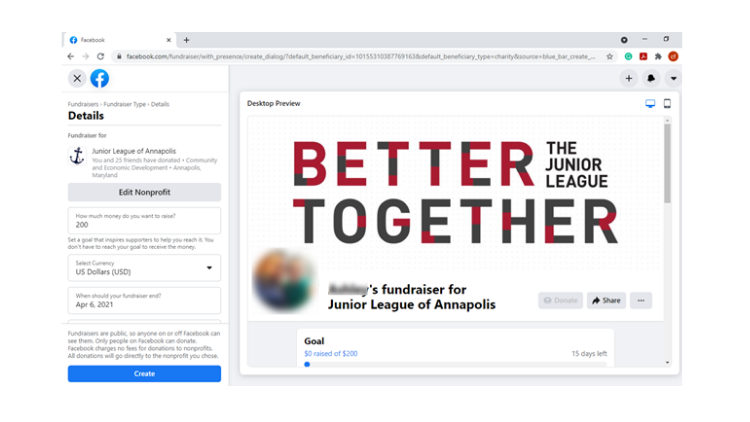Click the Edit Nonprofit button
The image size is (750, 422).
[x=144, y=192]
